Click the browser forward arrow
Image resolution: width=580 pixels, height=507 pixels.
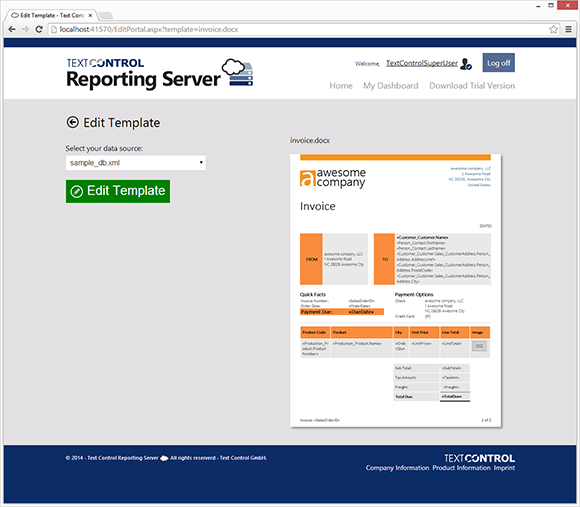click(x=25, y=29)
